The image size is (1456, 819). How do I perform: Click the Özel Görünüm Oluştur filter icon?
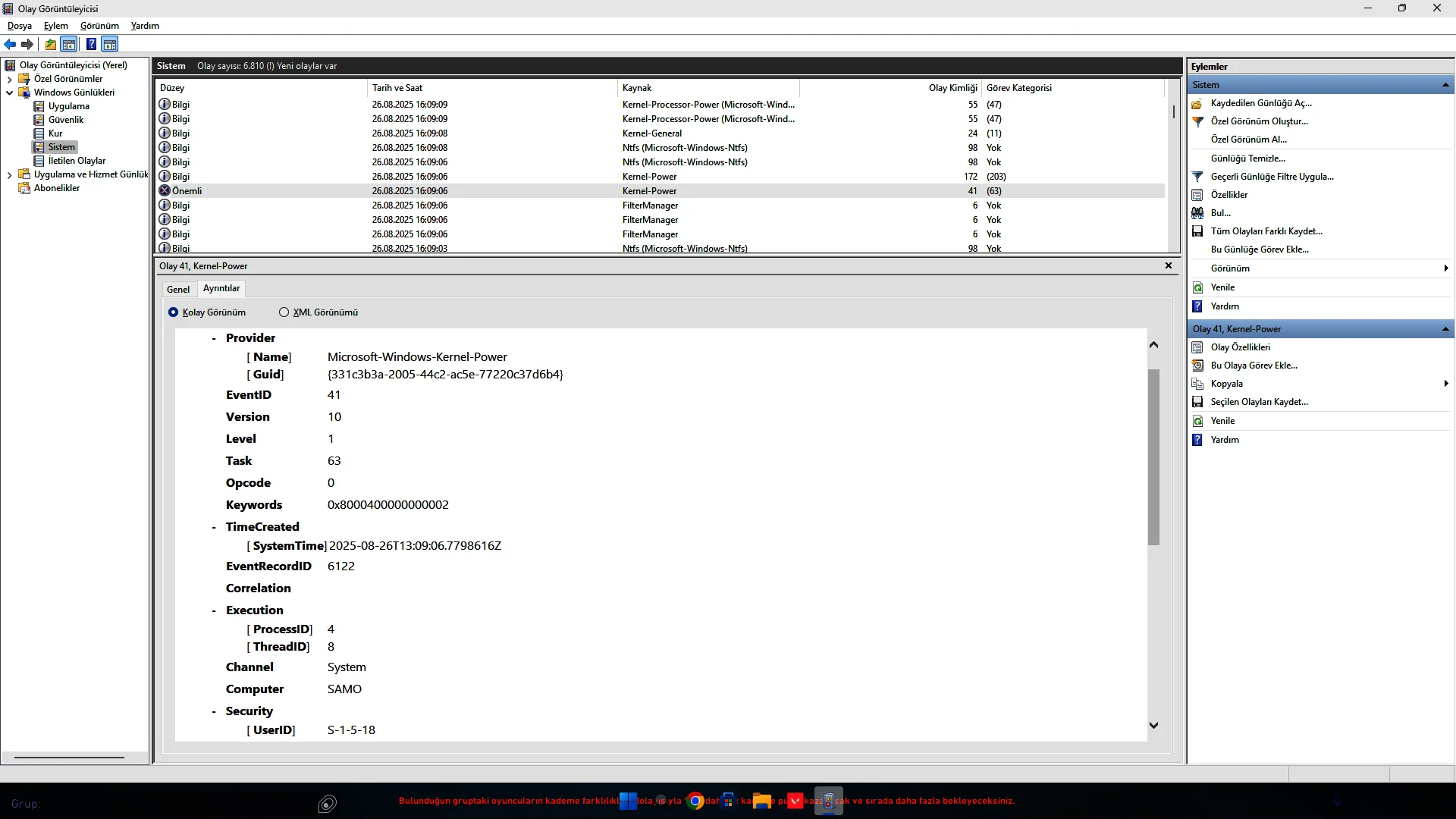coord(1197,122)
